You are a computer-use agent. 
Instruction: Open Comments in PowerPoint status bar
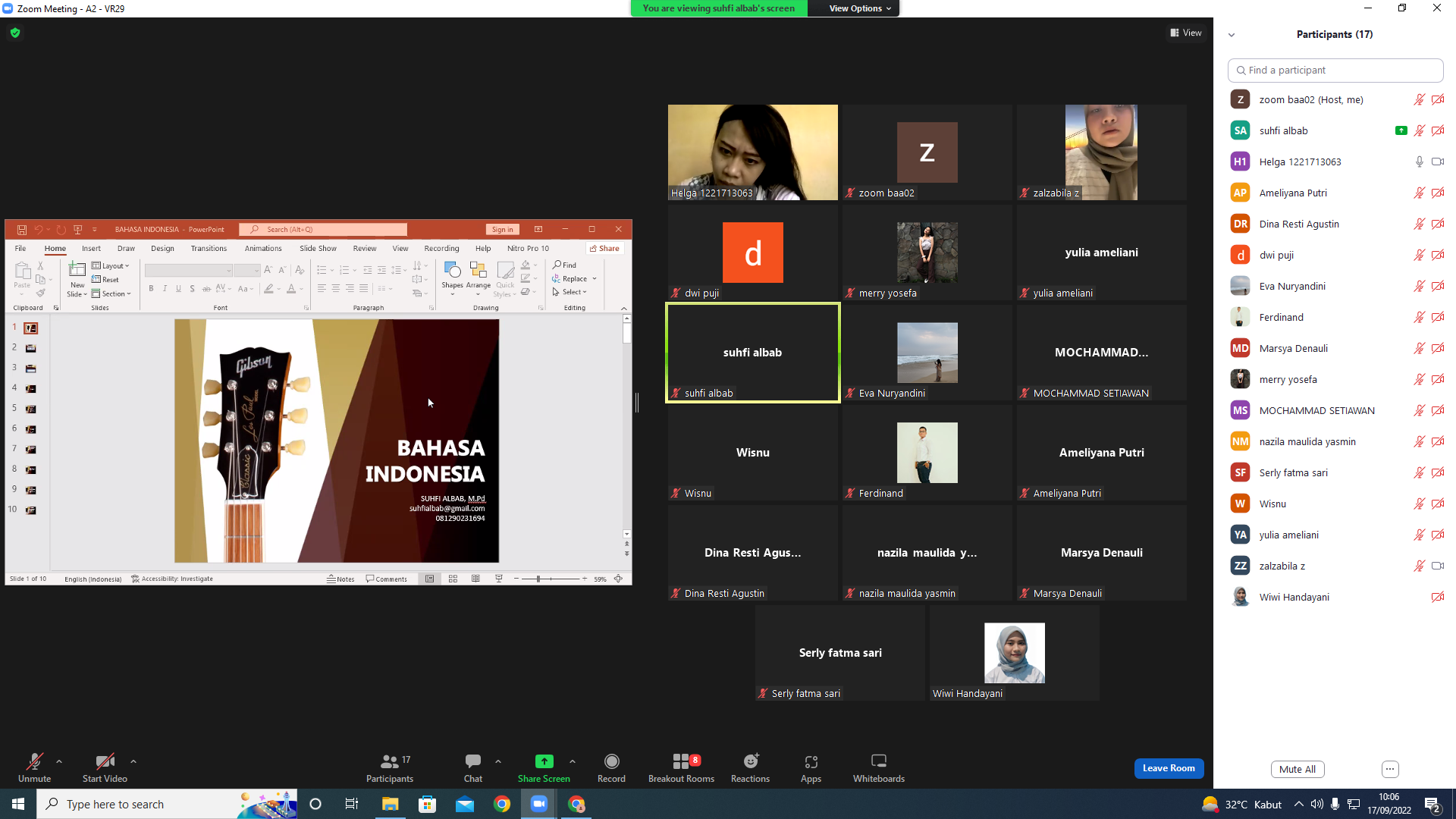pos(387,579)
